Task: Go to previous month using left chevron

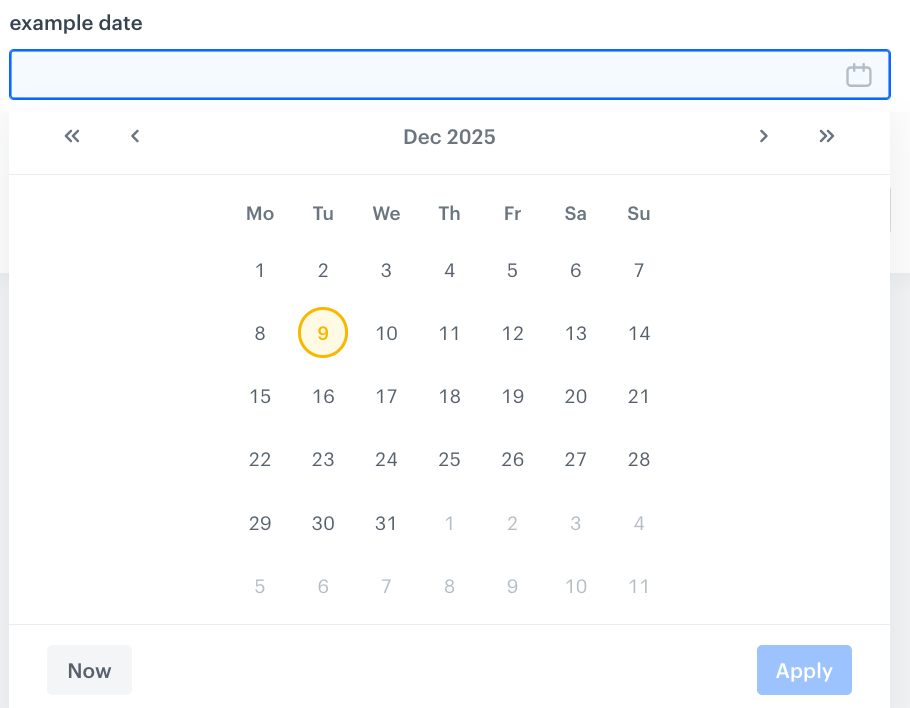Action: [134, 136]
